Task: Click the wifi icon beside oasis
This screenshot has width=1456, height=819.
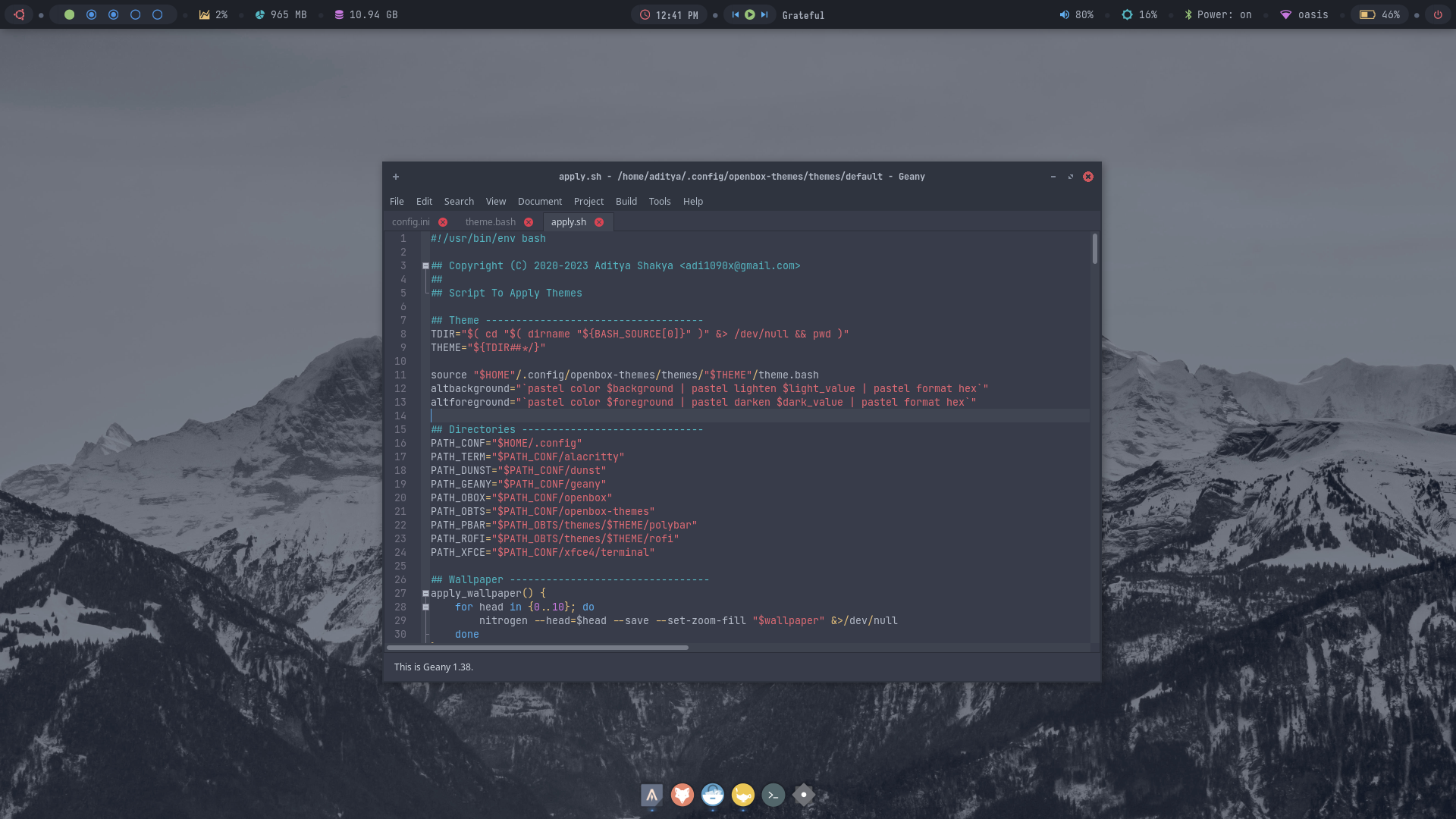Action: coord(1285,14)
